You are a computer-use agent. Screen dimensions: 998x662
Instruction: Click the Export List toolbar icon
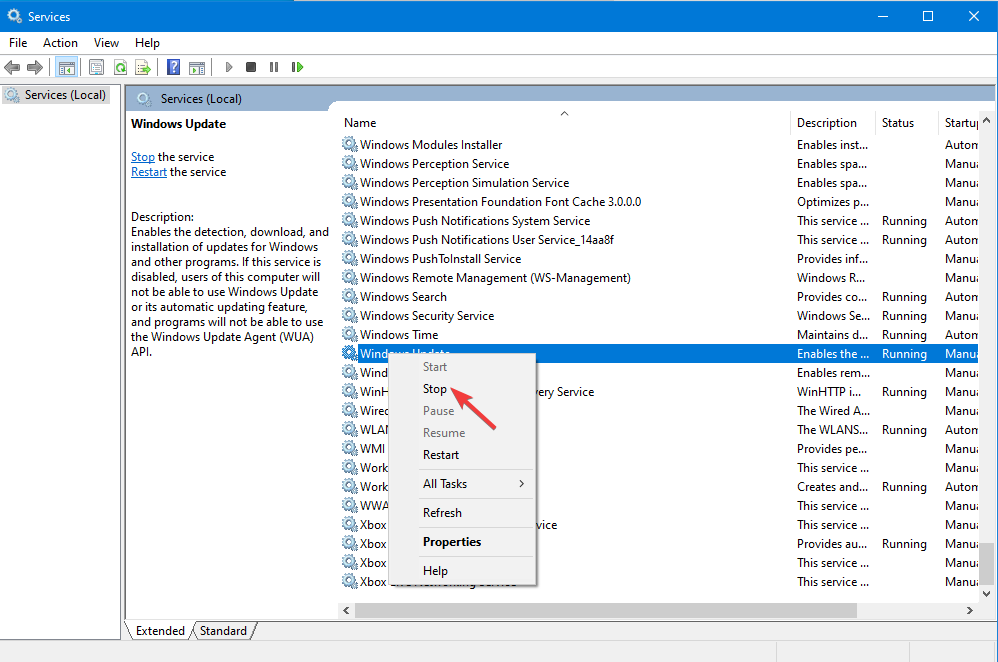point(143,67)
